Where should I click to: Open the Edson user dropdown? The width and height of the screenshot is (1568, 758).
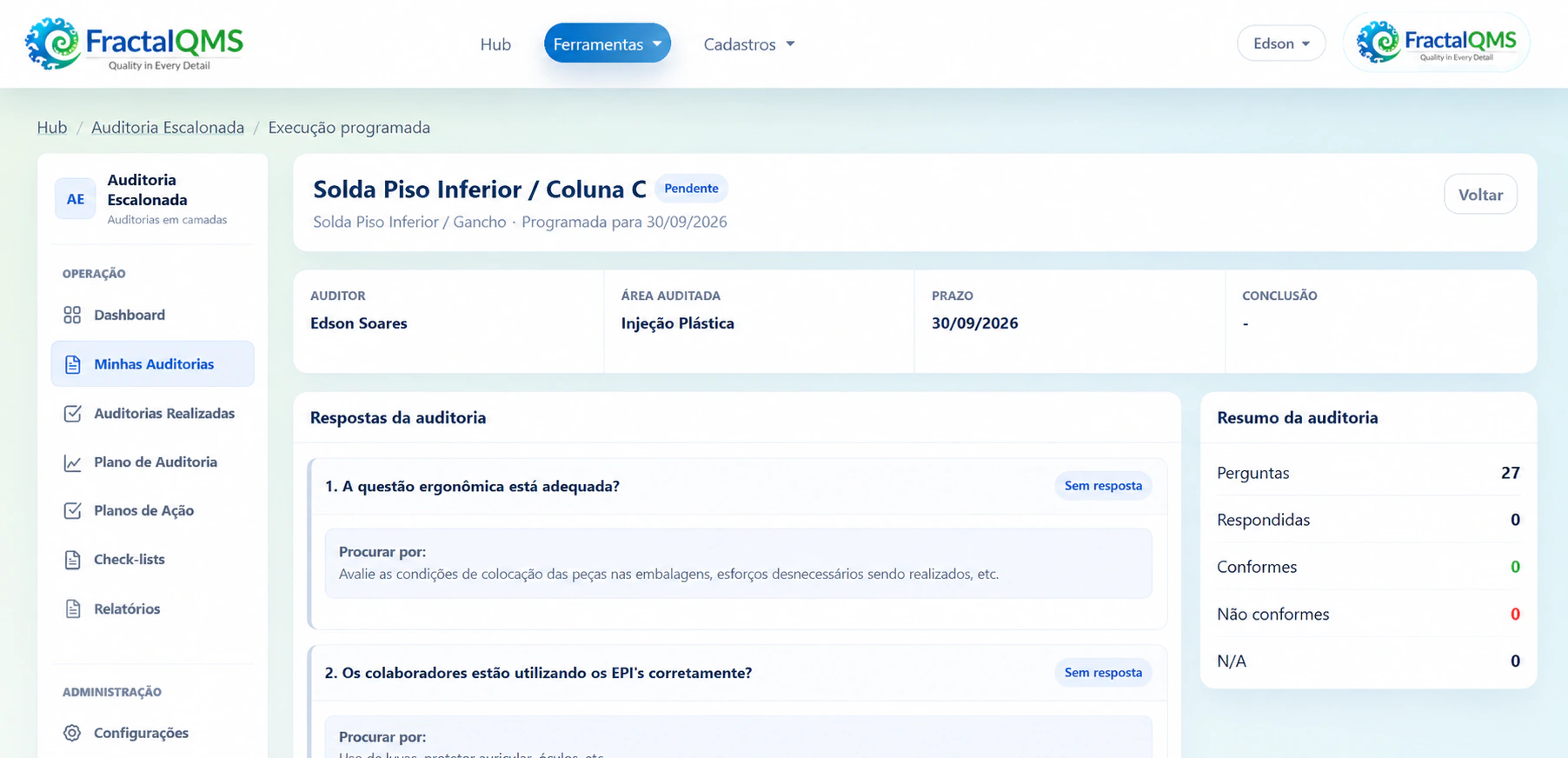pos(1281,43)
